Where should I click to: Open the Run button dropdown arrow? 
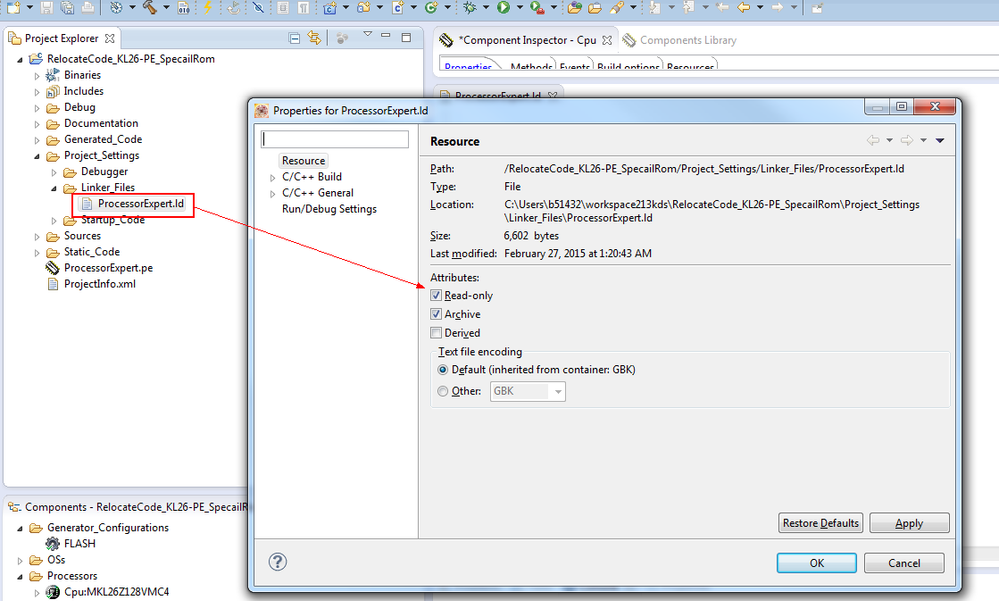[x=519, y=8]
